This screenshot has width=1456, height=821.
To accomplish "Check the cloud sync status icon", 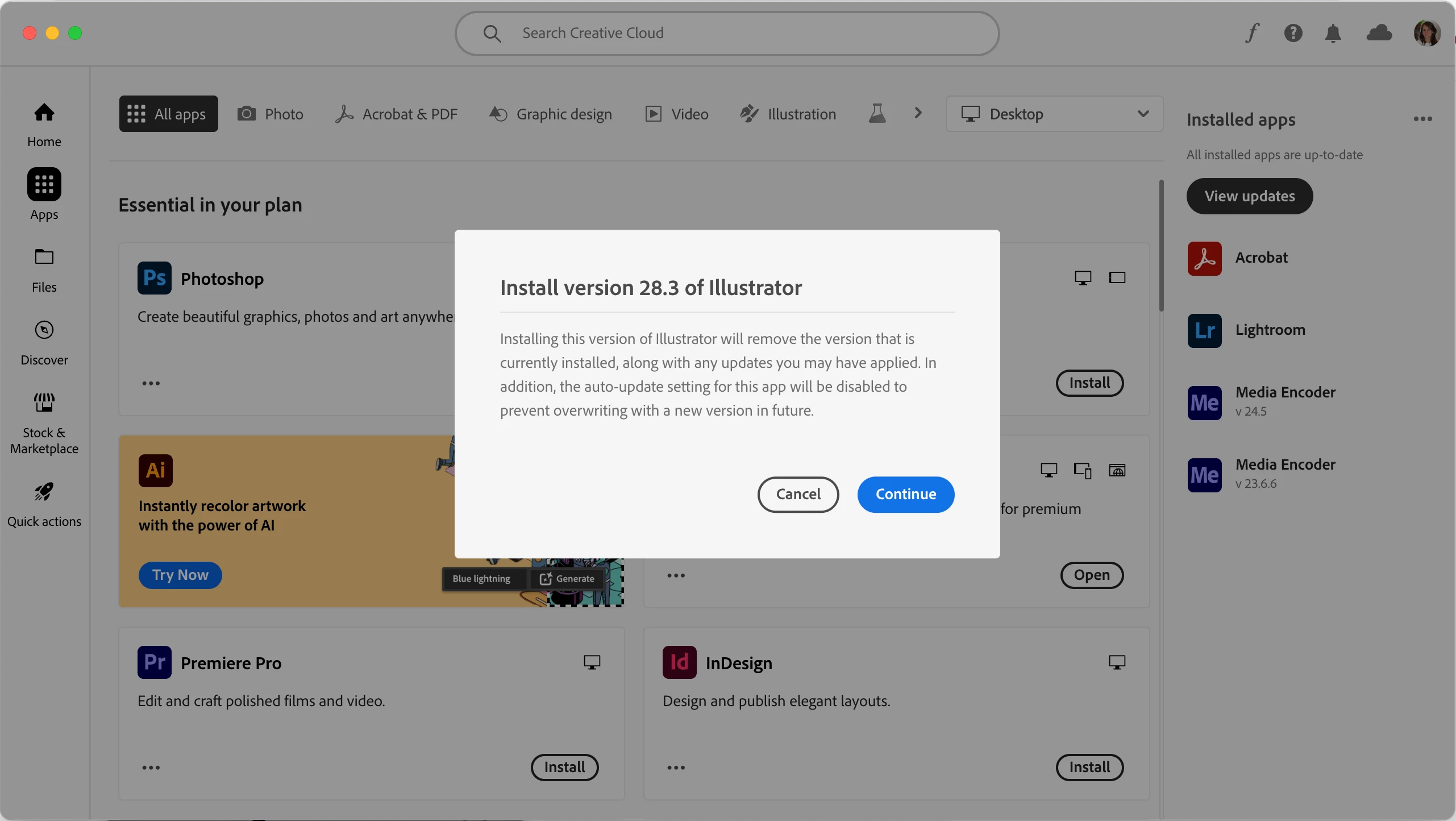I will pyautogui.click(x=1379, y=33).
